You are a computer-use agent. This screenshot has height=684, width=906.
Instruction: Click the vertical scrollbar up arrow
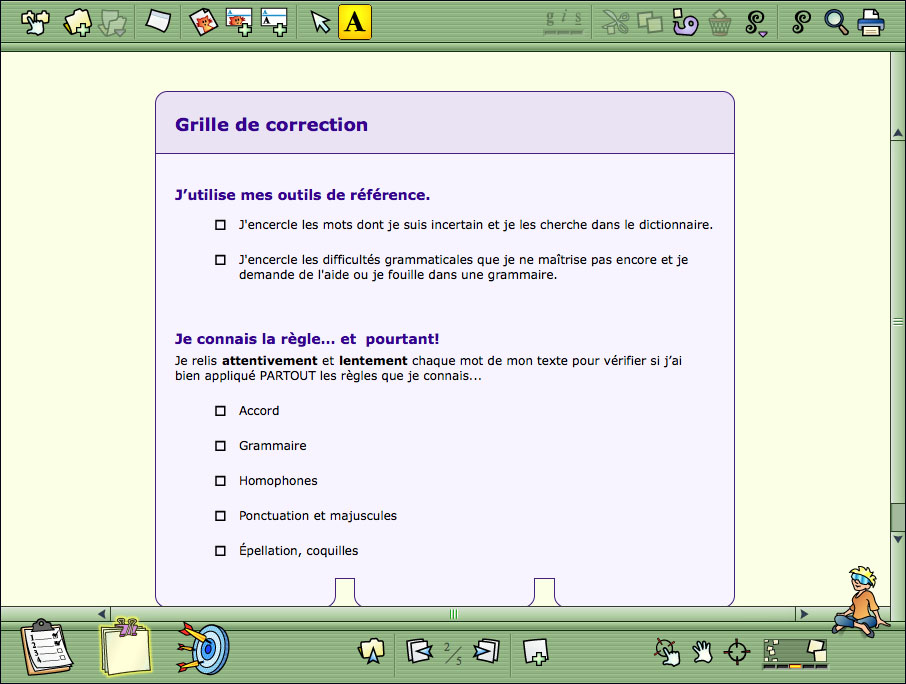pos(898,133)
